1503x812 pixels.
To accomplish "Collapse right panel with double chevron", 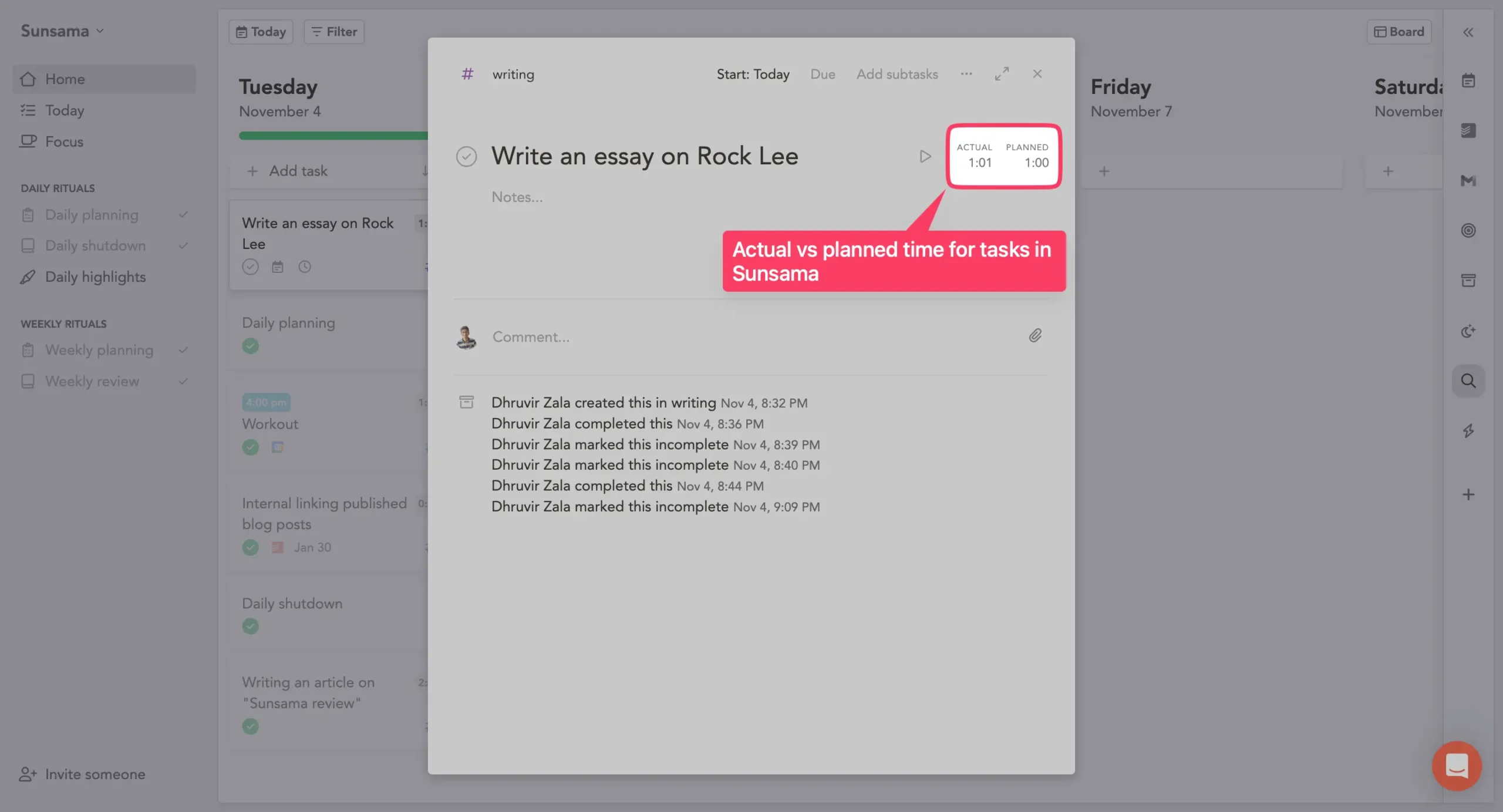I will [x=1468, y=32].
